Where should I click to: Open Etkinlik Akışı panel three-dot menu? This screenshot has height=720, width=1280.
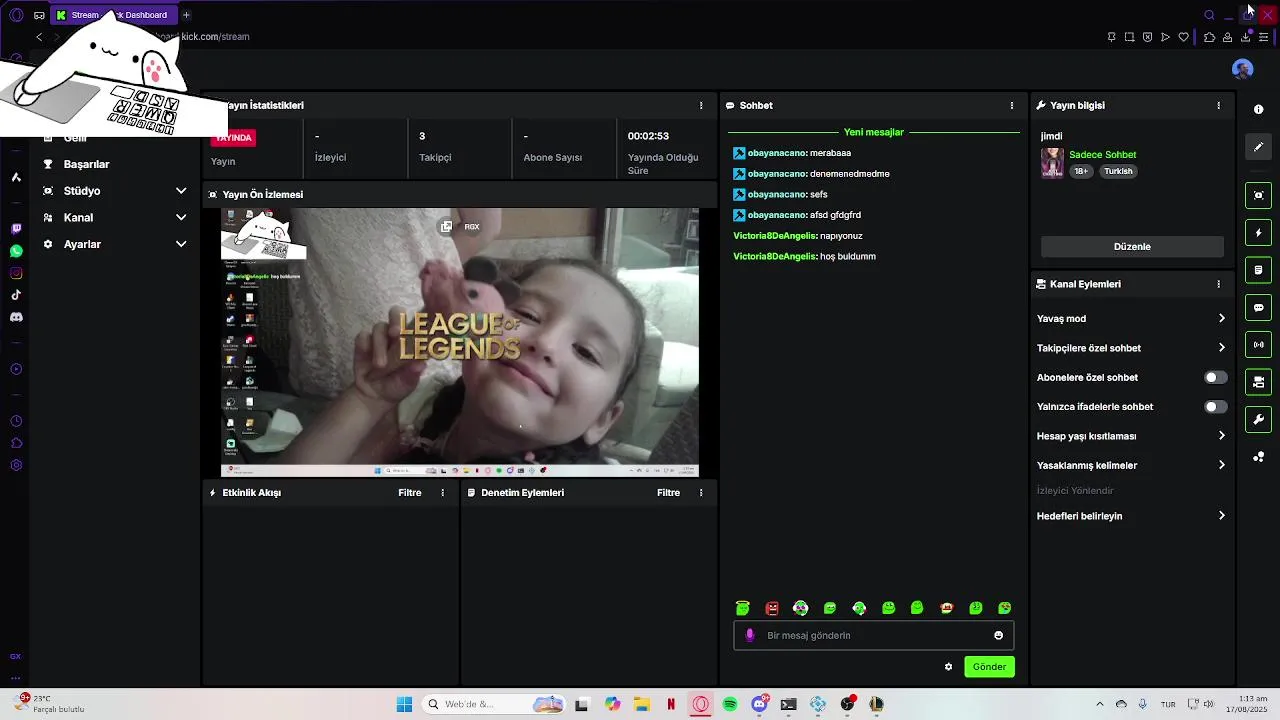tap(443, 493)
